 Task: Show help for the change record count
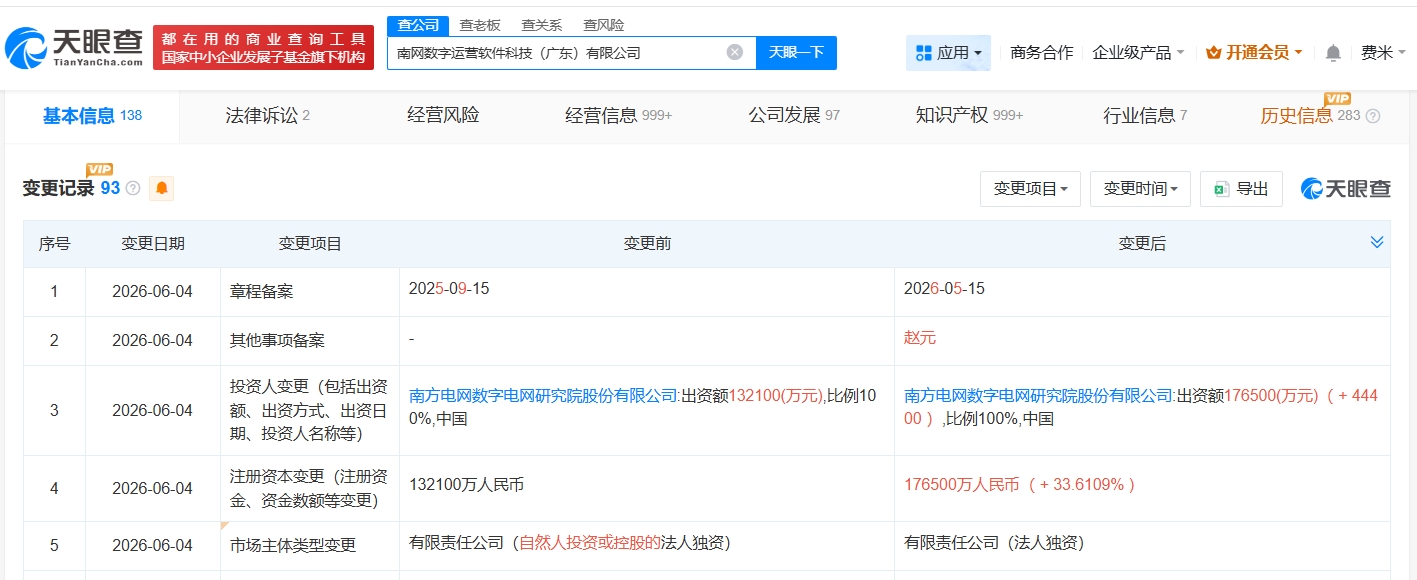click(x=133, y=188)
